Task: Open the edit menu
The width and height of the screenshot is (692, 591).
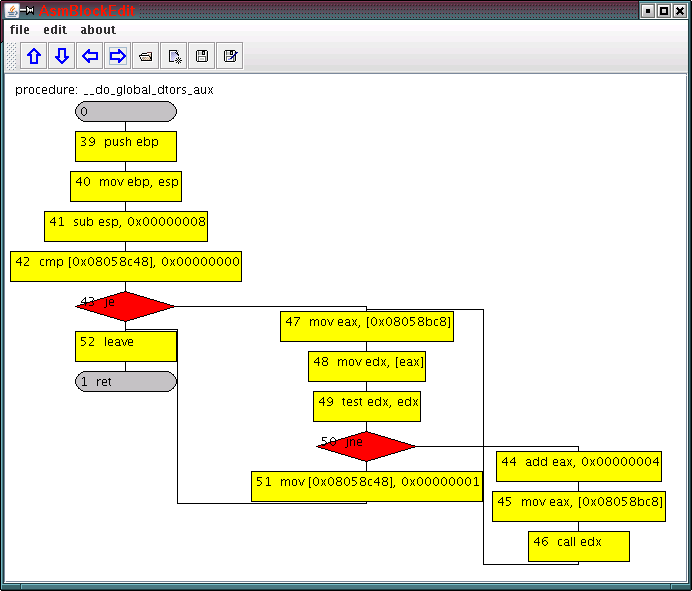Action: tap(55, 30)
